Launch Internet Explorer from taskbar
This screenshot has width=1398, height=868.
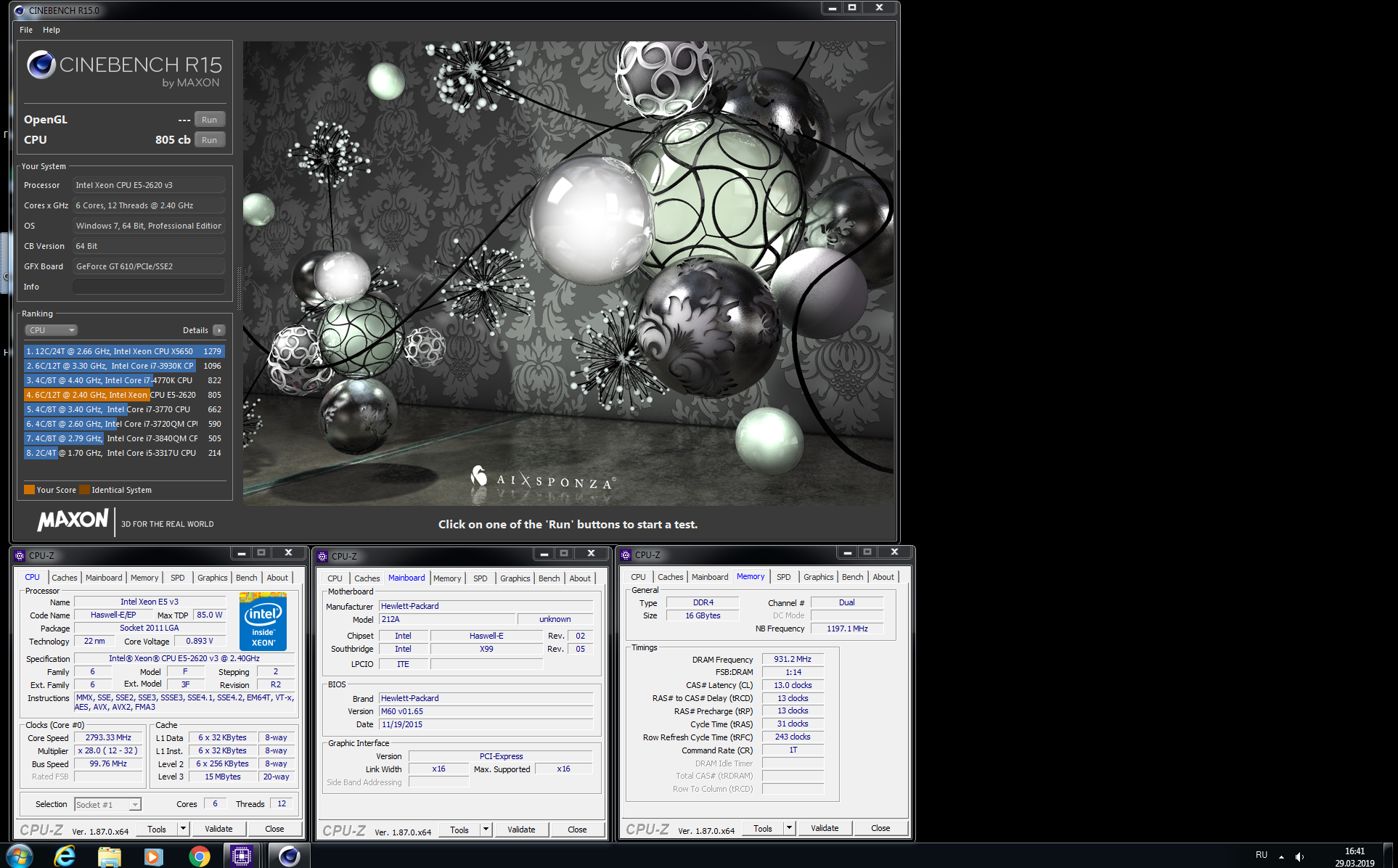(x=65, y=856)
